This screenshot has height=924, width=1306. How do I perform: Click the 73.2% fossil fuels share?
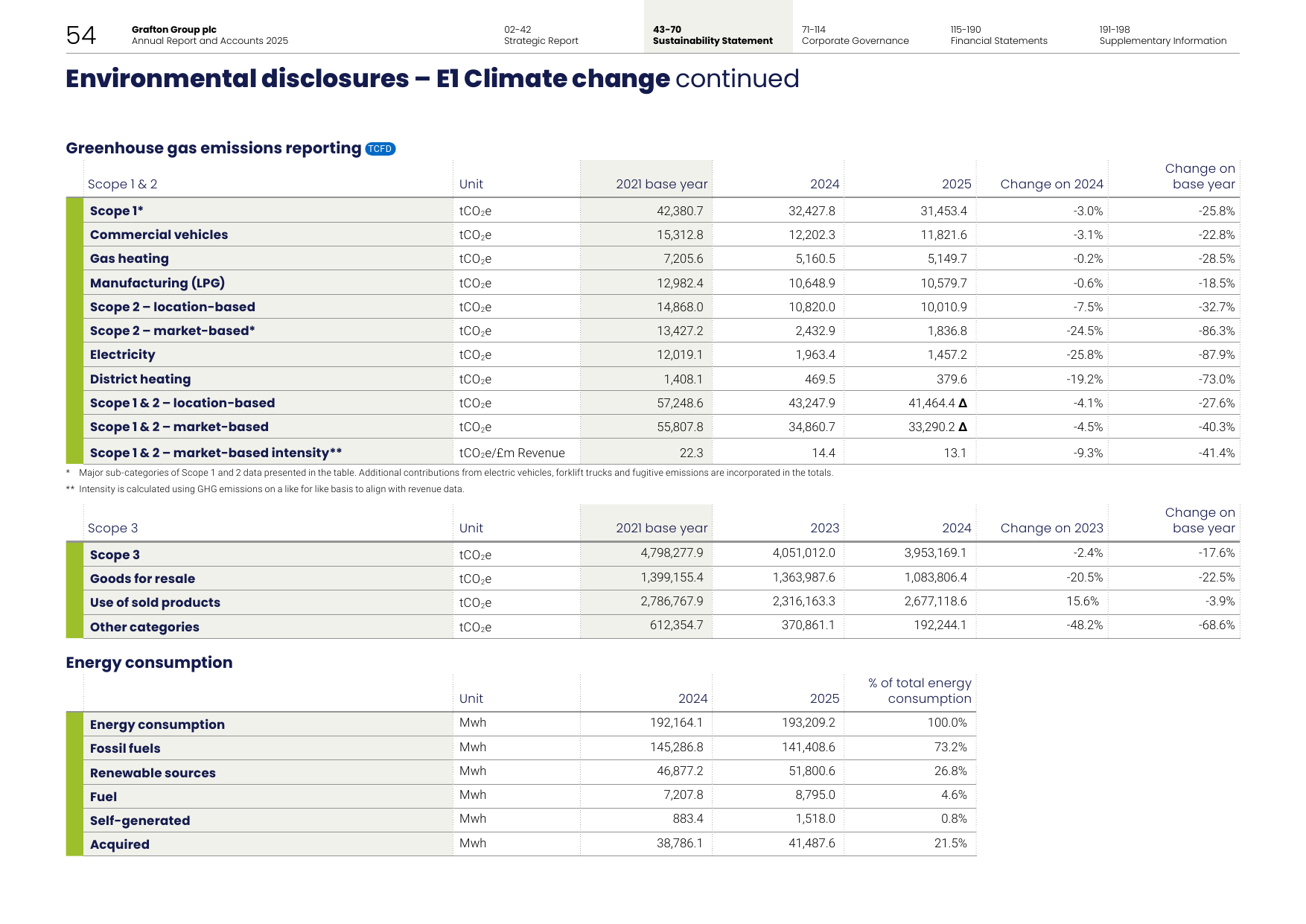click(951, 747)
